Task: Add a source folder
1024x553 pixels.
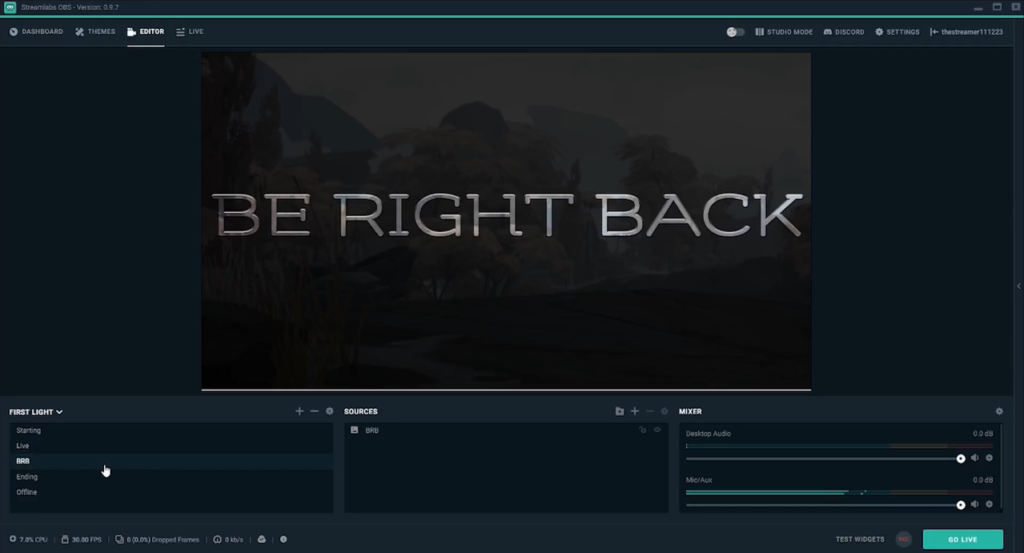Action: pos(619,411)
